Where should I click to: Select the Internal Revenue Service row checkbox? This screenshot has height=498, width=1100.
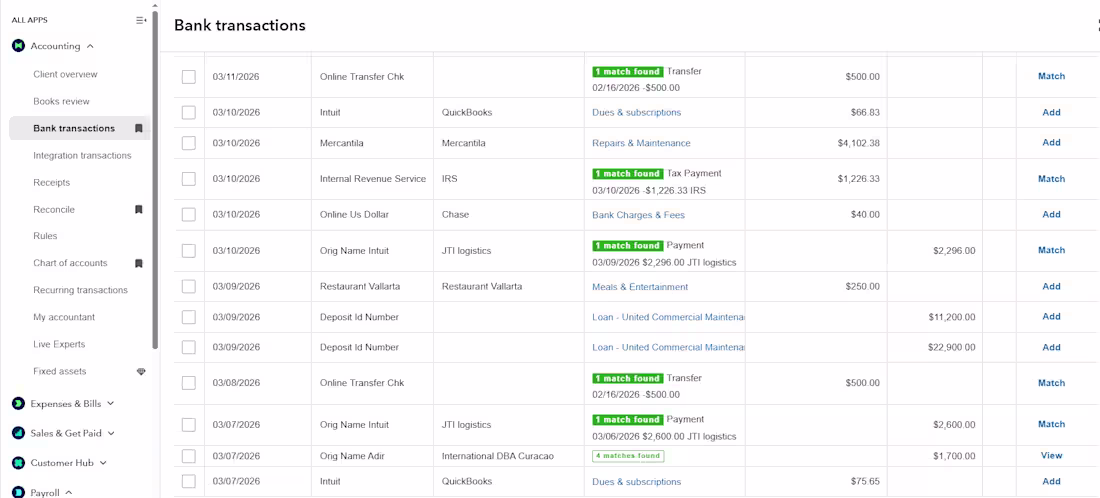pyautogui.click(x=189, y=179)
